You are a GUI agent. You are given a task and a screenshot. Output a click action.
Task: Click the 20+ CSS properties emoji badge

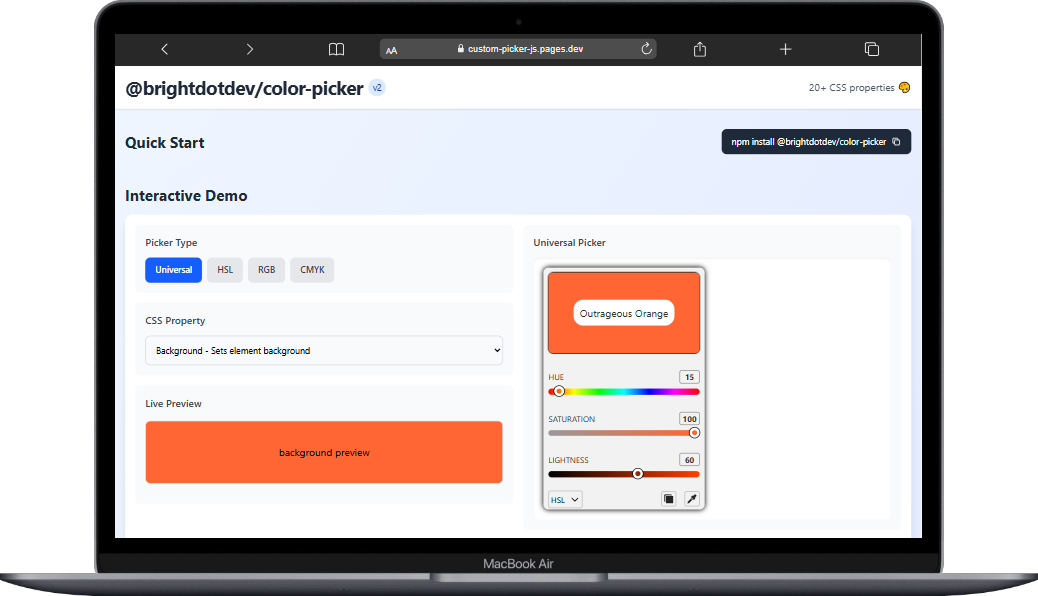[903, 87]
